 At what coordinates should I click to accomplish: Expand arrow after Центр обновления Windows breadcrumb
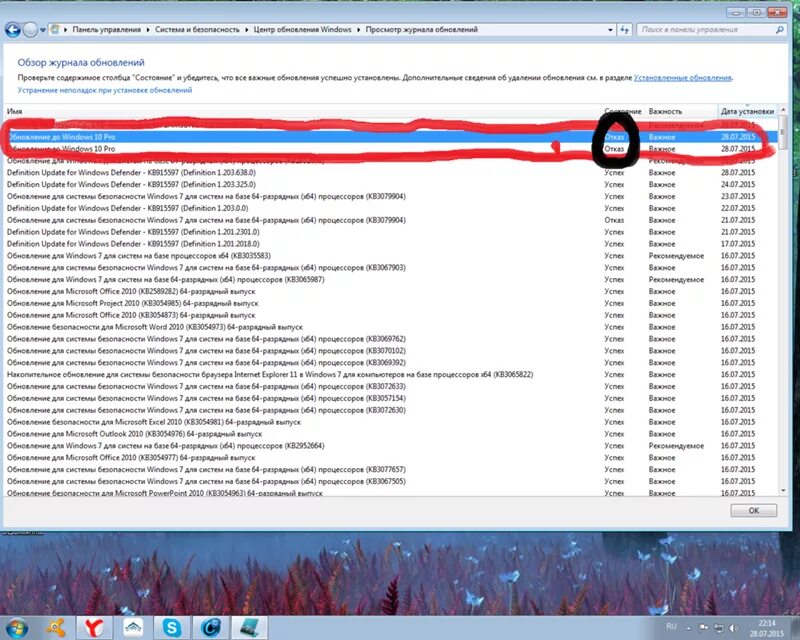[359, 30]
